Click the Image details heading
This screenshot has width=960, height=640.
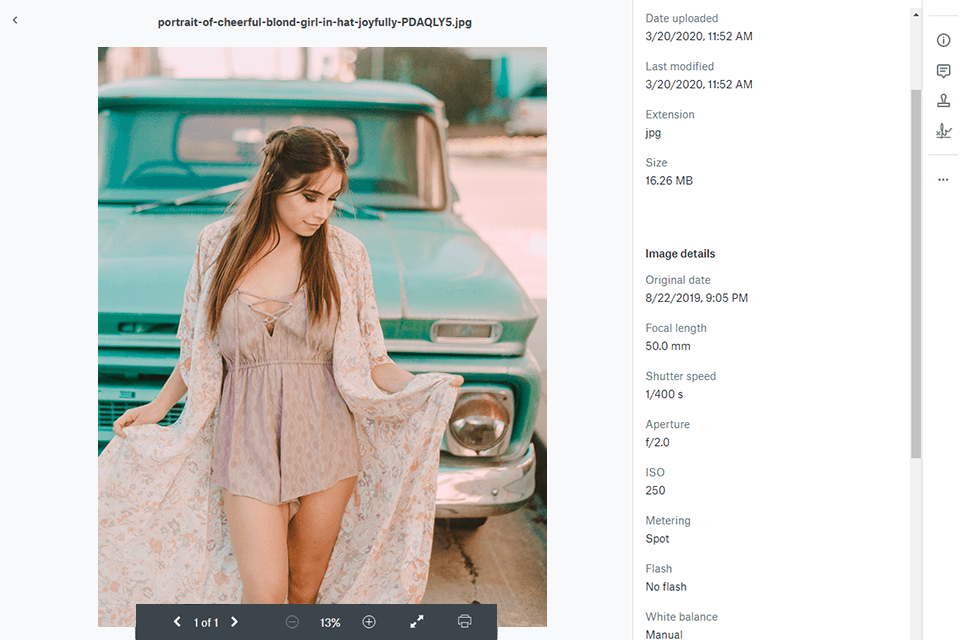click(680, 253)
